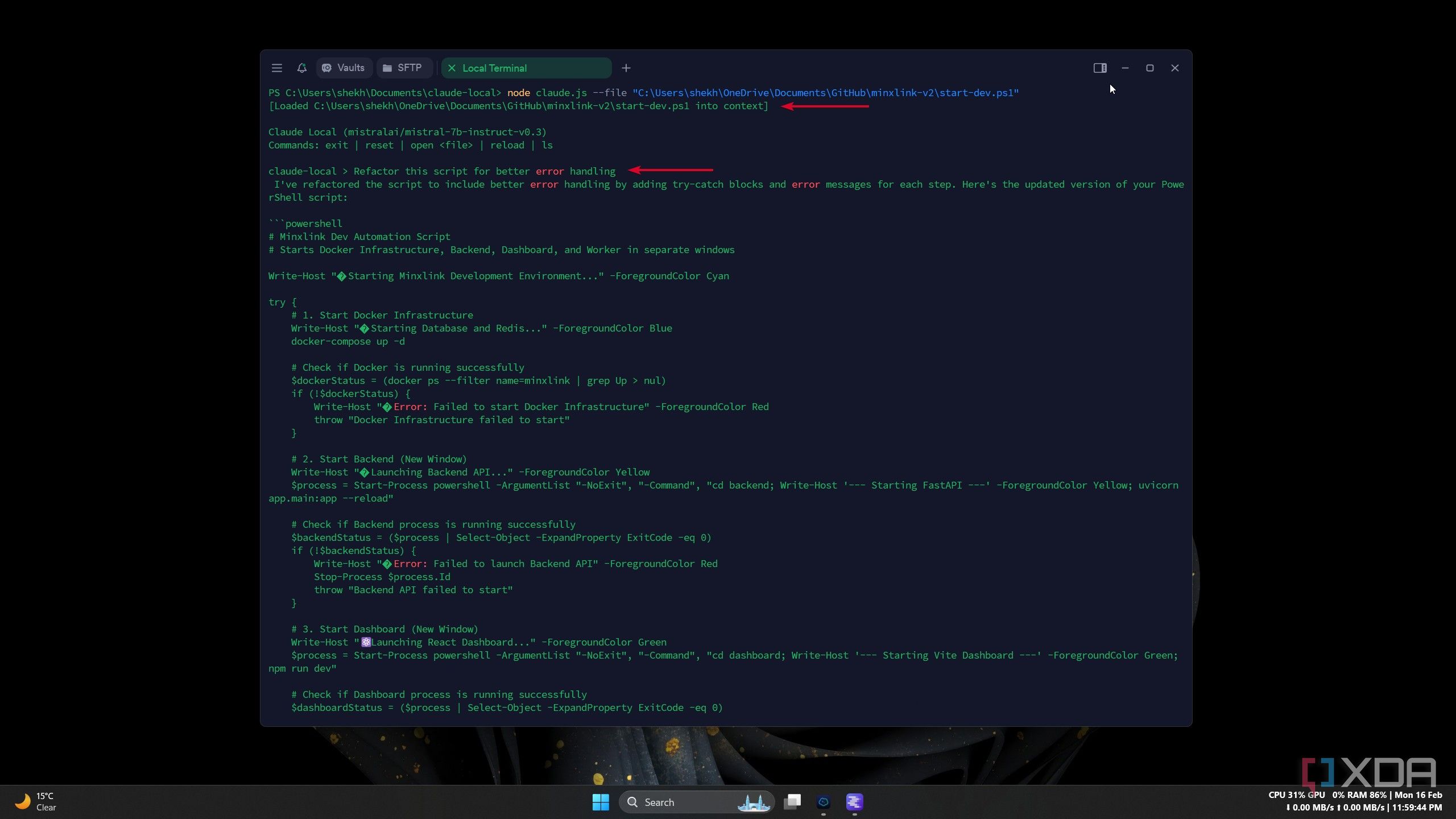Click the CPU and RAM stats in tray

point(1327,795)
